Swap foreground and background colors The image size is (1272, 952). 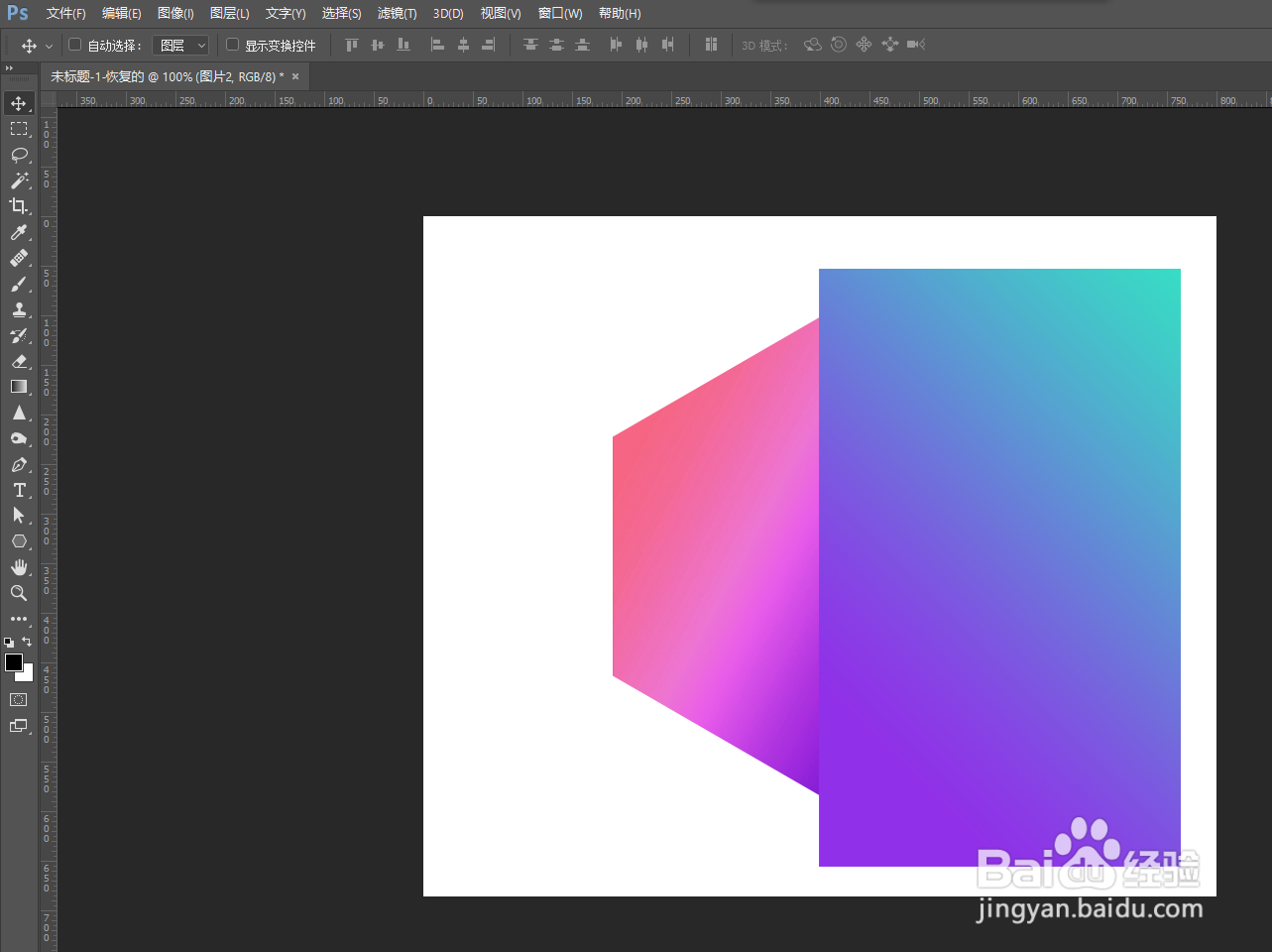[27, 642]
